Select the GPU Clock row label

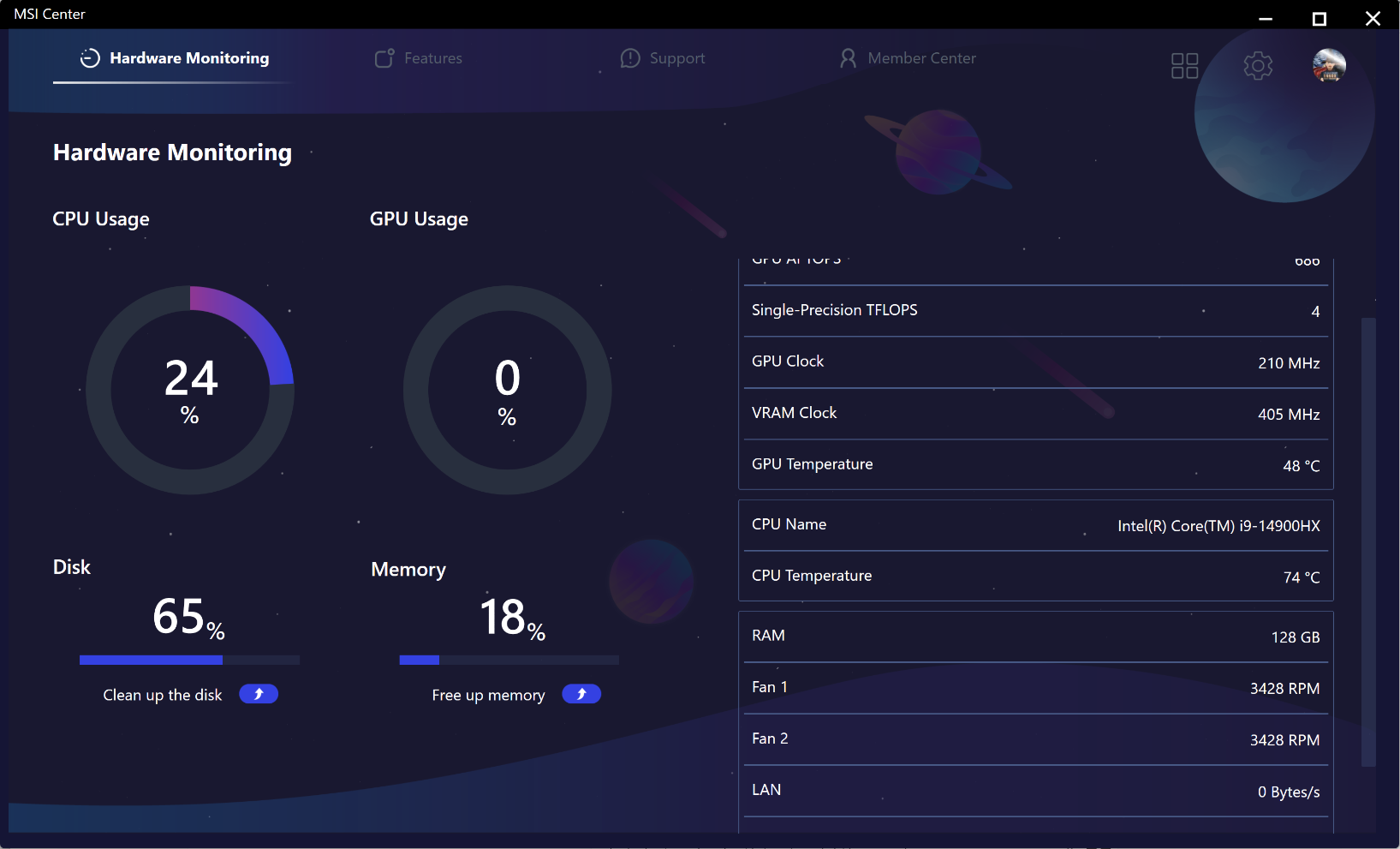coord(788,362)
